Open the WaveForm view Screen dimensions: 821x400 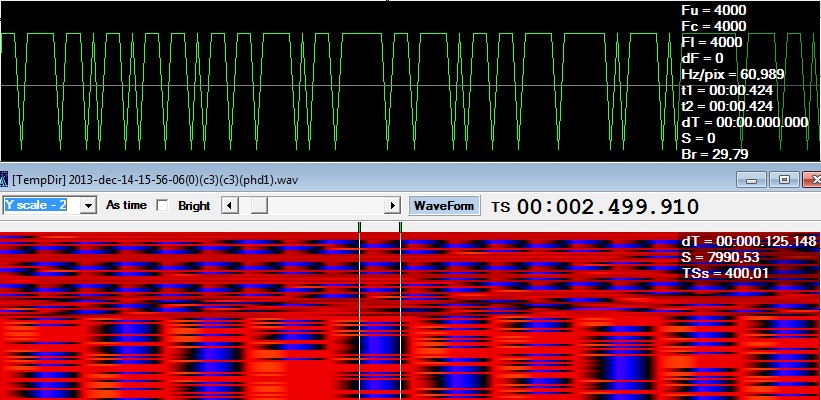(444, 206)
